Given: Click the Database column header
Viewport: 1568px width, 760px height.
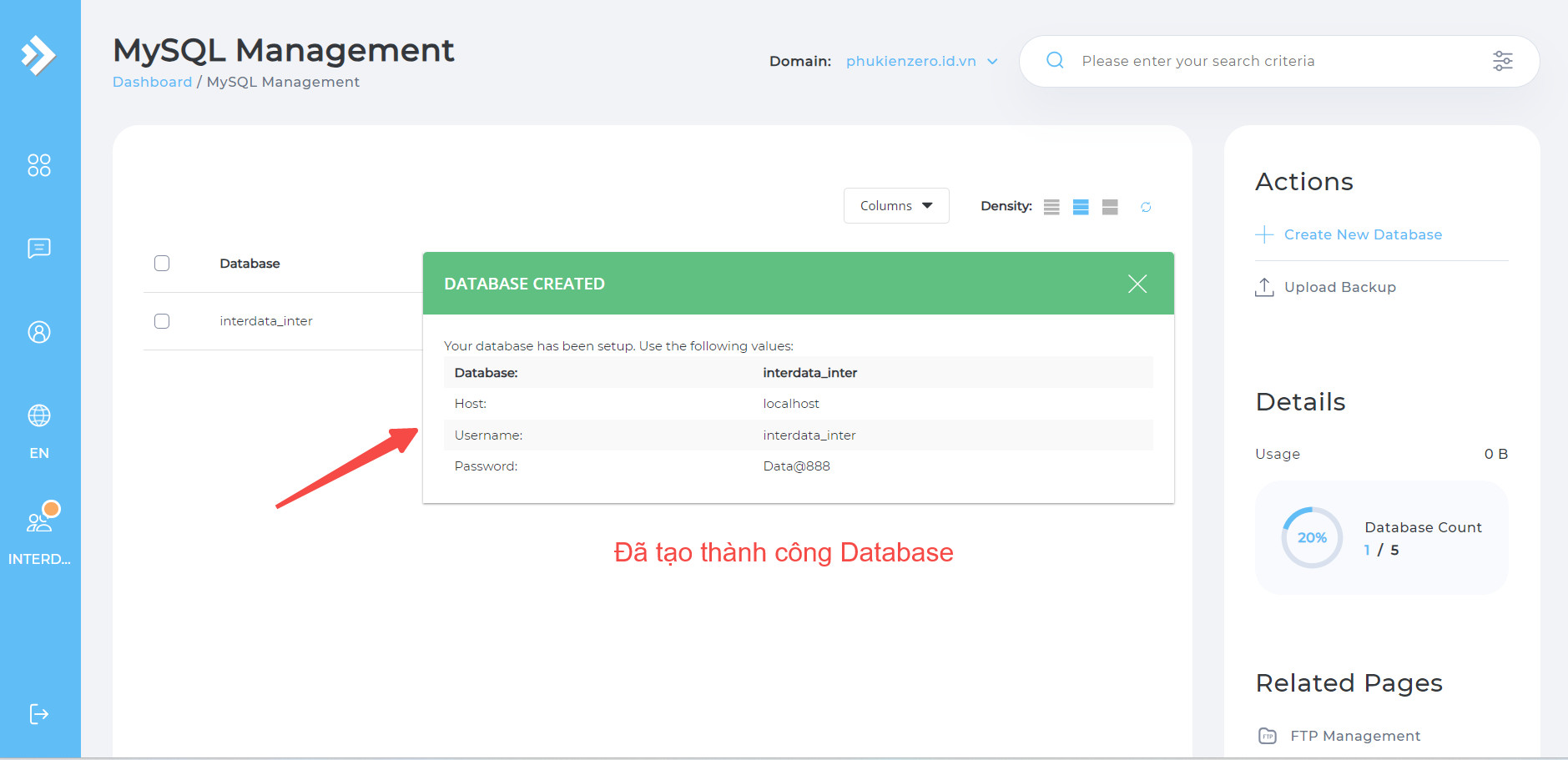Looking at the screenshot, I should coord(250,264).
